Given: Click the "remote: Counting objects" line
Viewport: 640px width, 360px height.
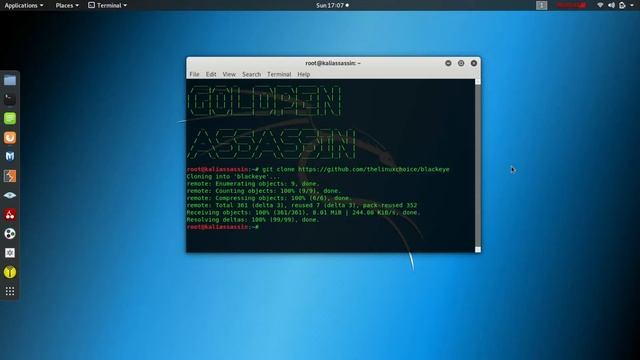Looking at the screenshot, I should 263,191.
